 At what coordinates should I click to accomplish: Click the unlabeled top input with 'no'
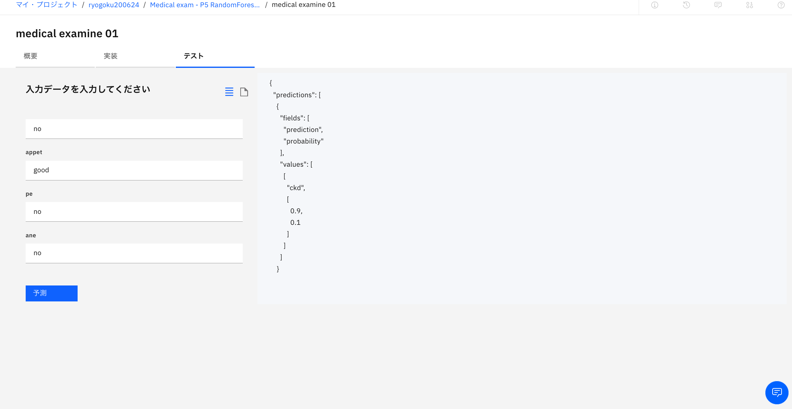click(x=134, y=129)
